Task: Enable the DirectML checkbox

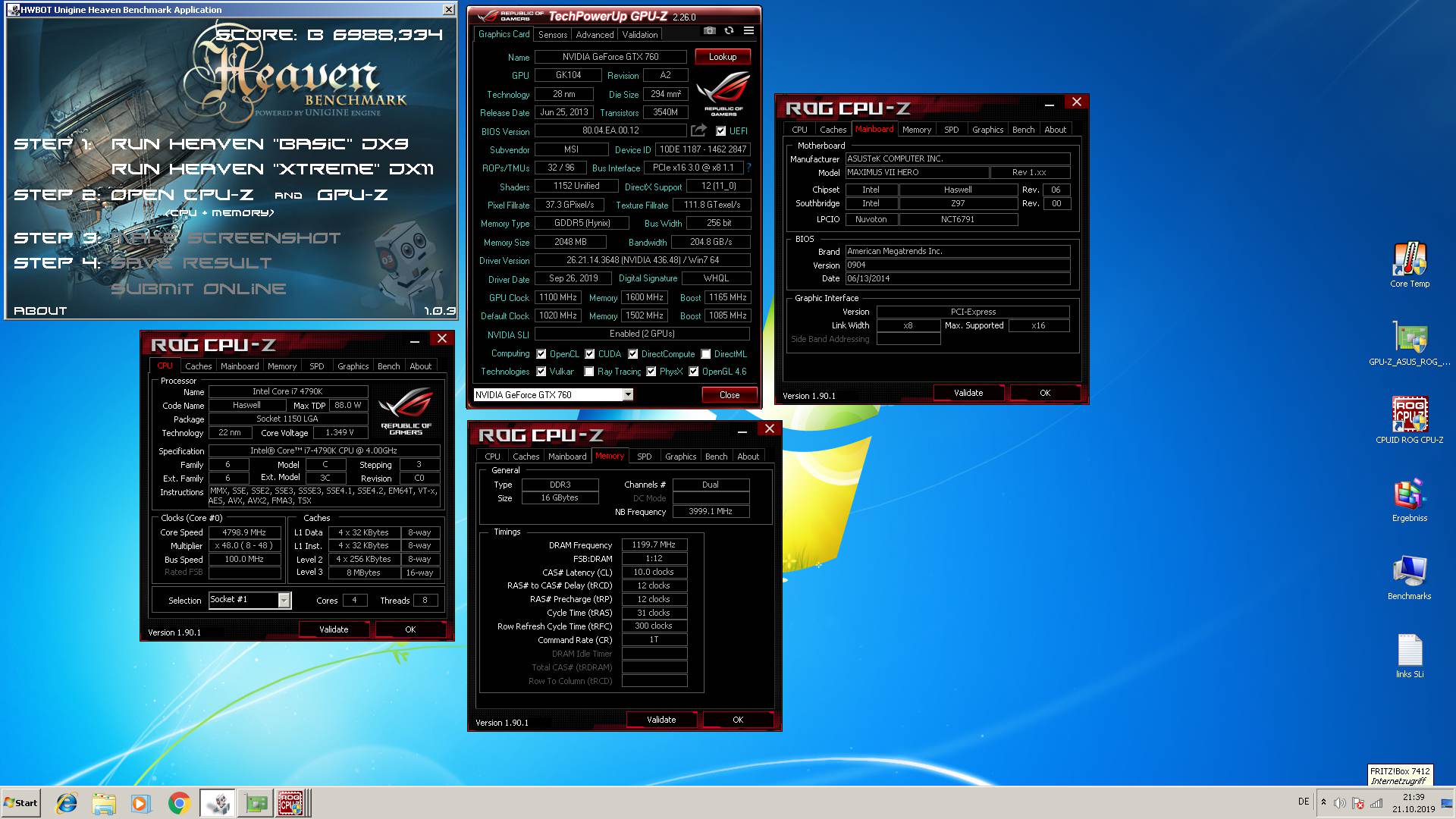Action: coord(705,354)
